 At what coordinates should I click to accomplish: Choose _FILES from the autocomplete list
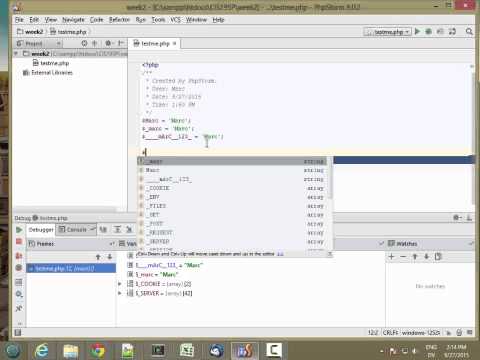(x=232, y=206)
